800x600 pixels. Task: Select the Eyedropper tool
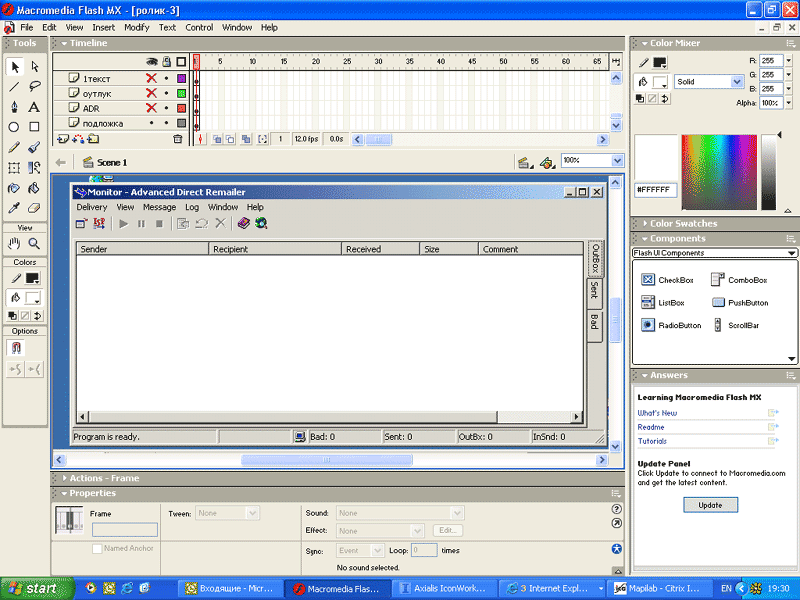[14, 208]
